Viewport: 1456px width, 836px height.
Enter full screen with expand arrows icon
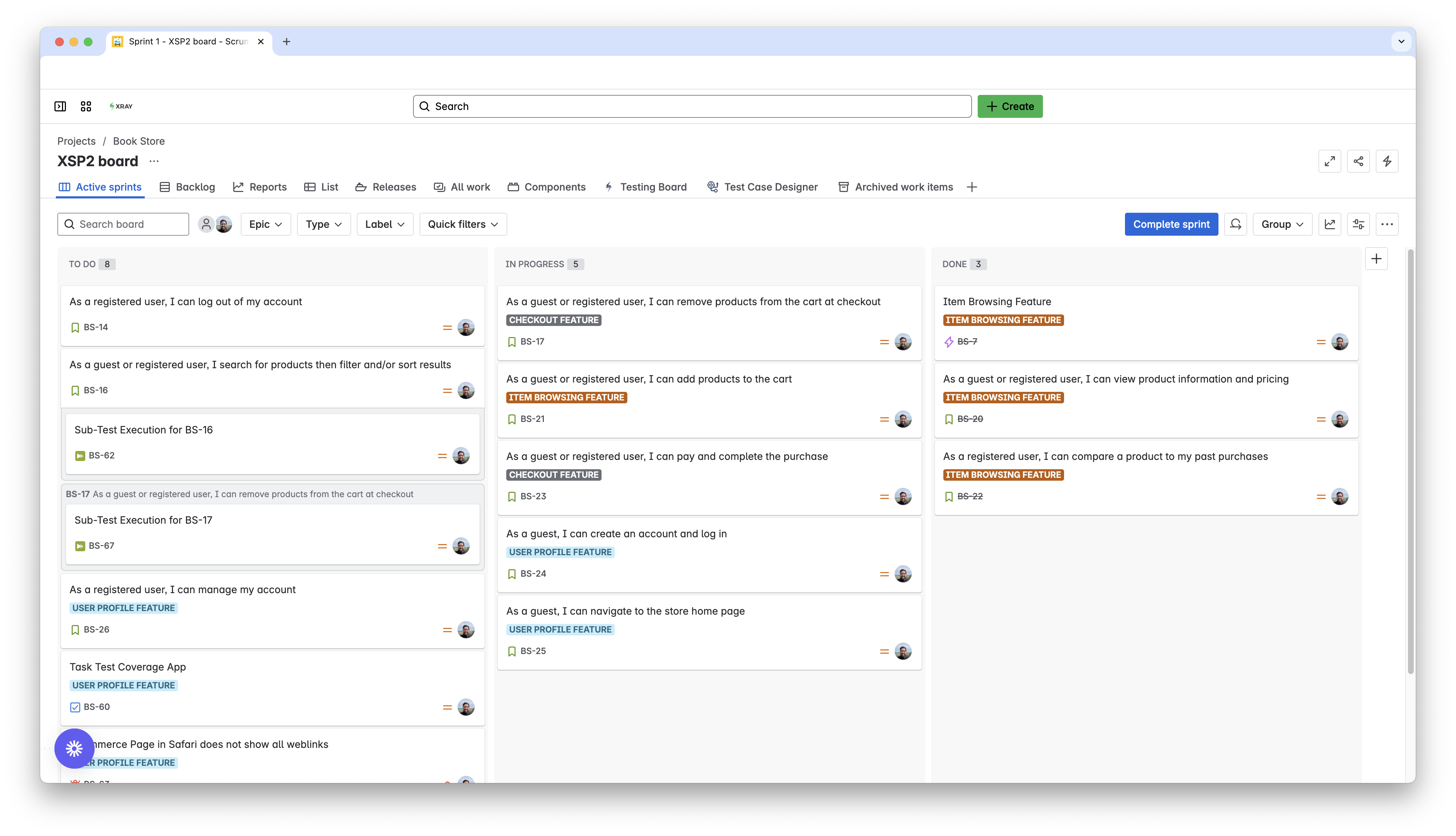pyautogui.click(x=1329, y=161)
